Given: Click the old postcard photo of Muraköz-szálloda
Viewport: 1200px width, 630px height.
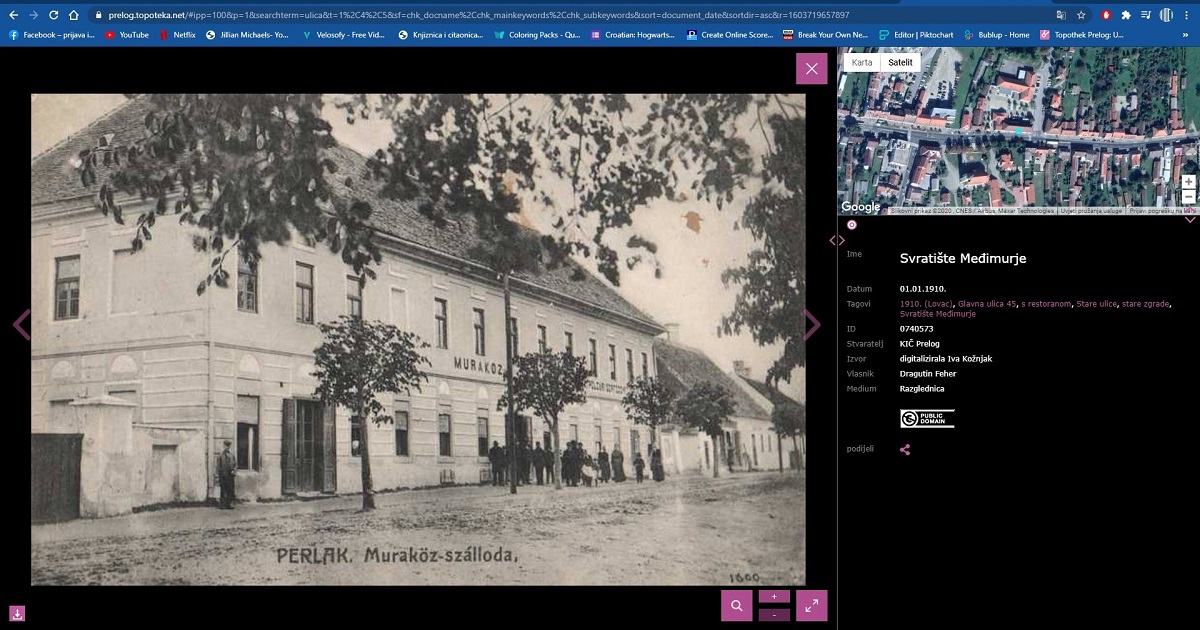Looking at the screenshot, I should point(418,340).
